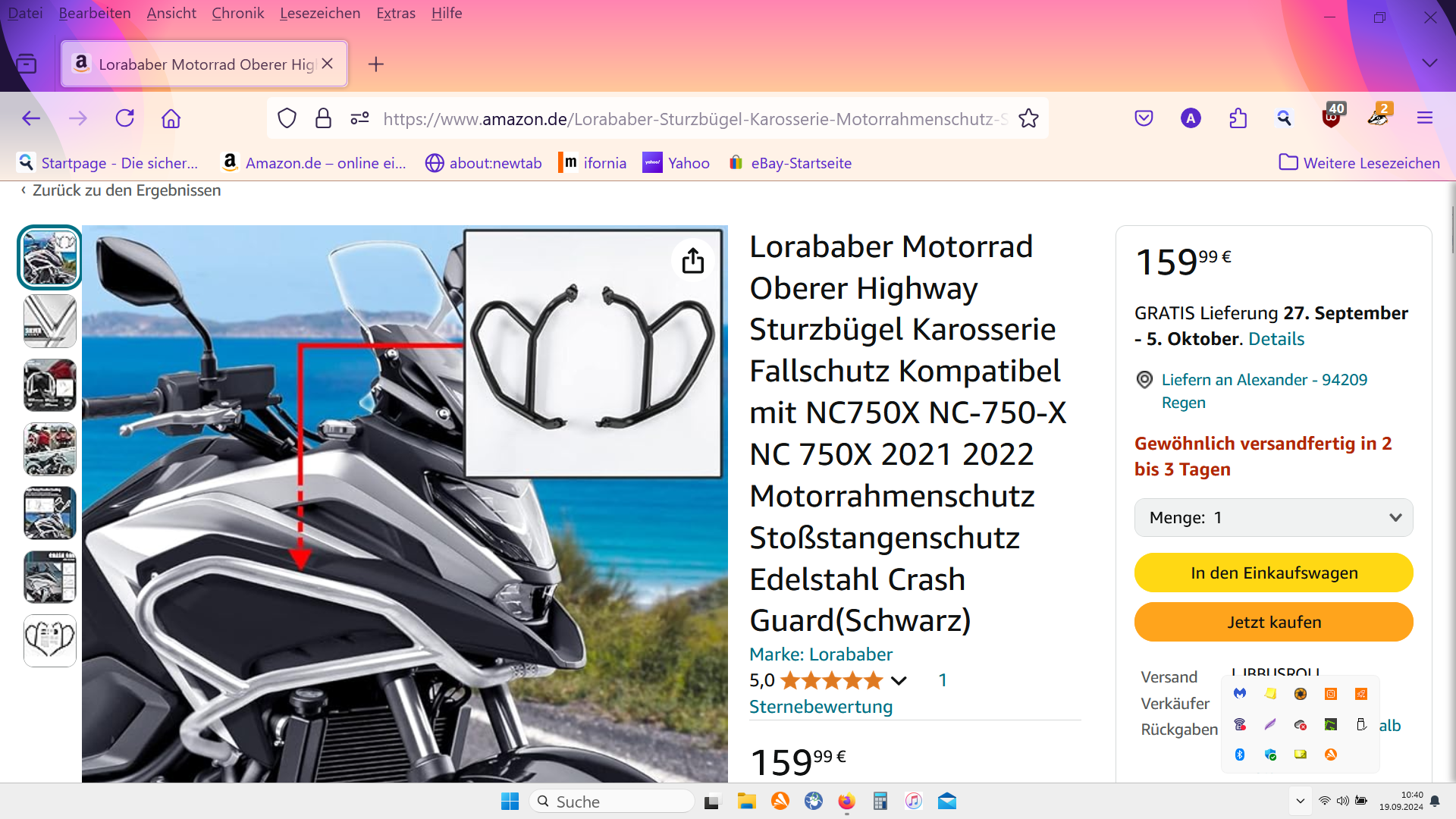Open Task View on the taskbar
The image size is (1456, 819).
point(711,802)
